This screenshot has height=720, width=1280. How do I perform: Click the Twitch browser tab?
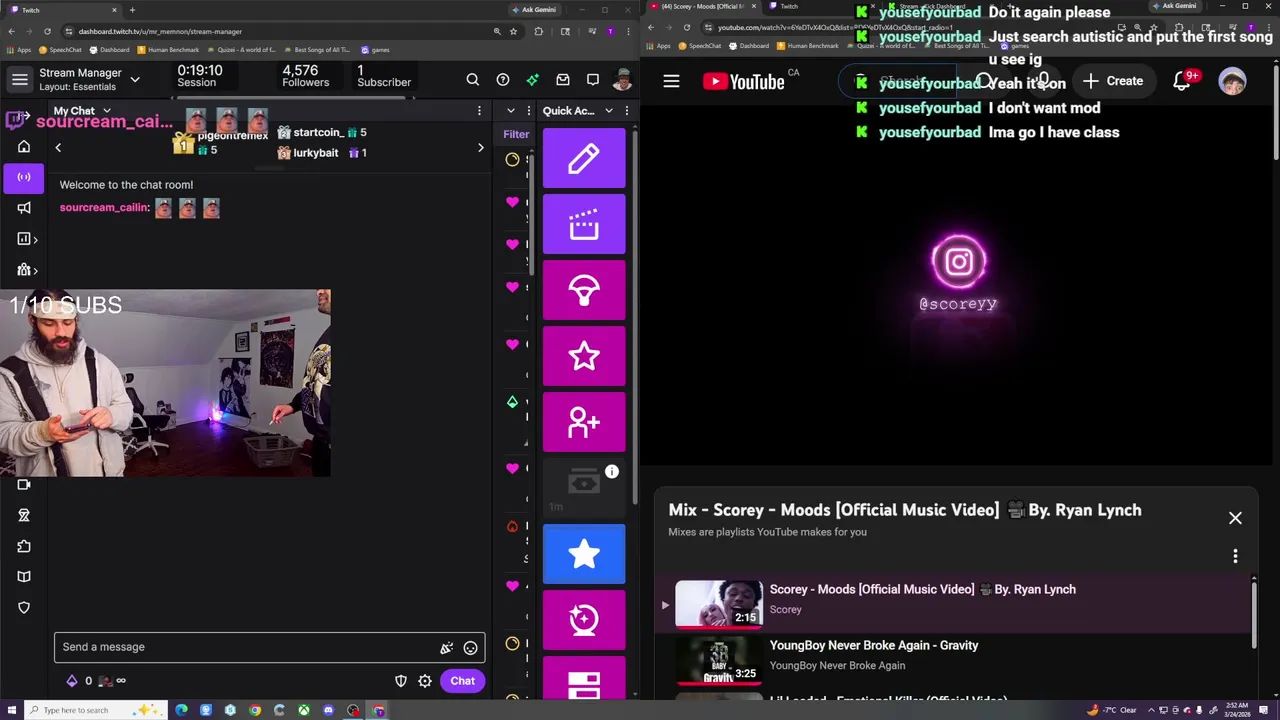tap(60, 10)
